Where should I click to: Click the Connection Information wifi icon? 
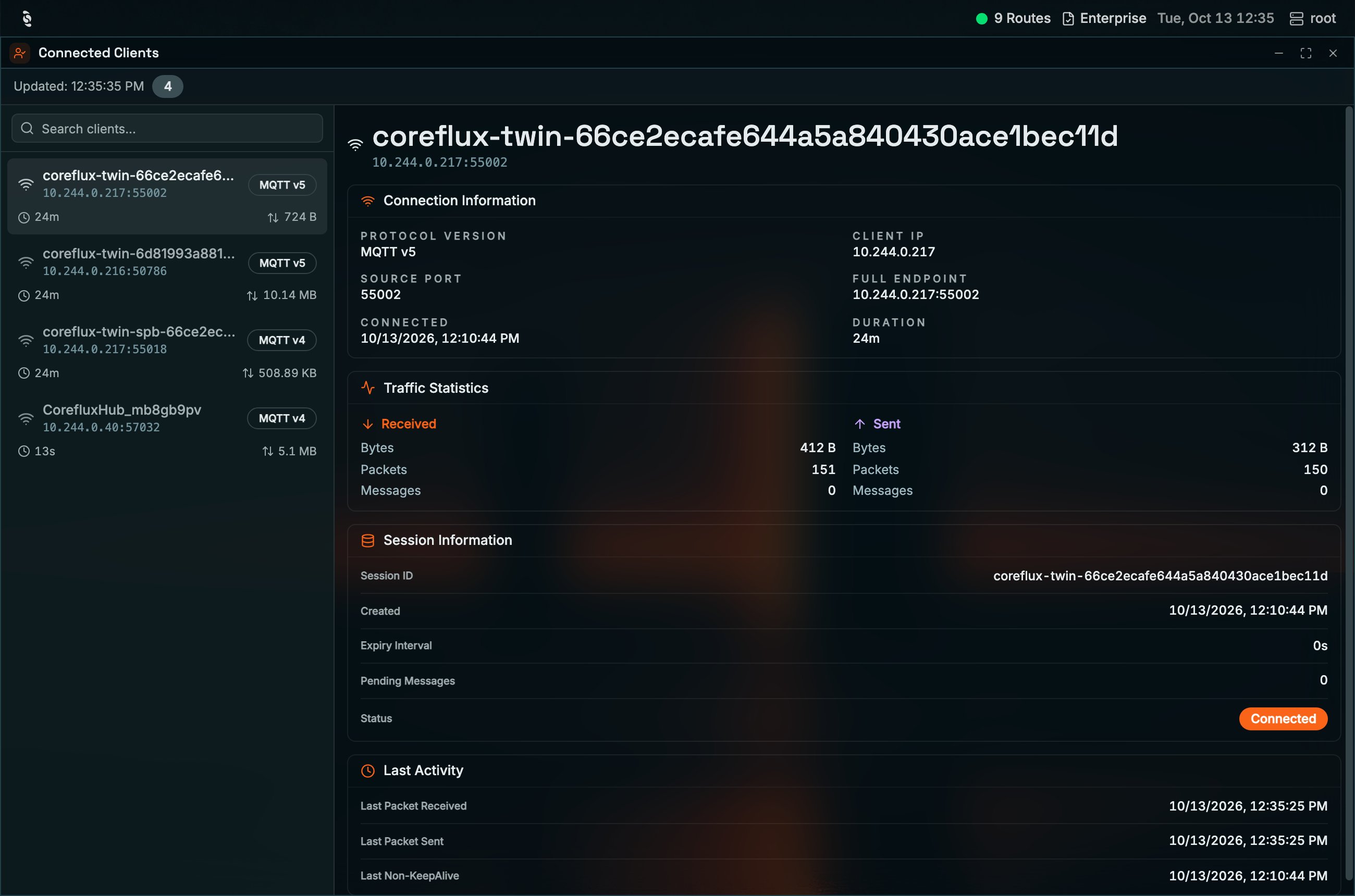(x=367, y=201)
